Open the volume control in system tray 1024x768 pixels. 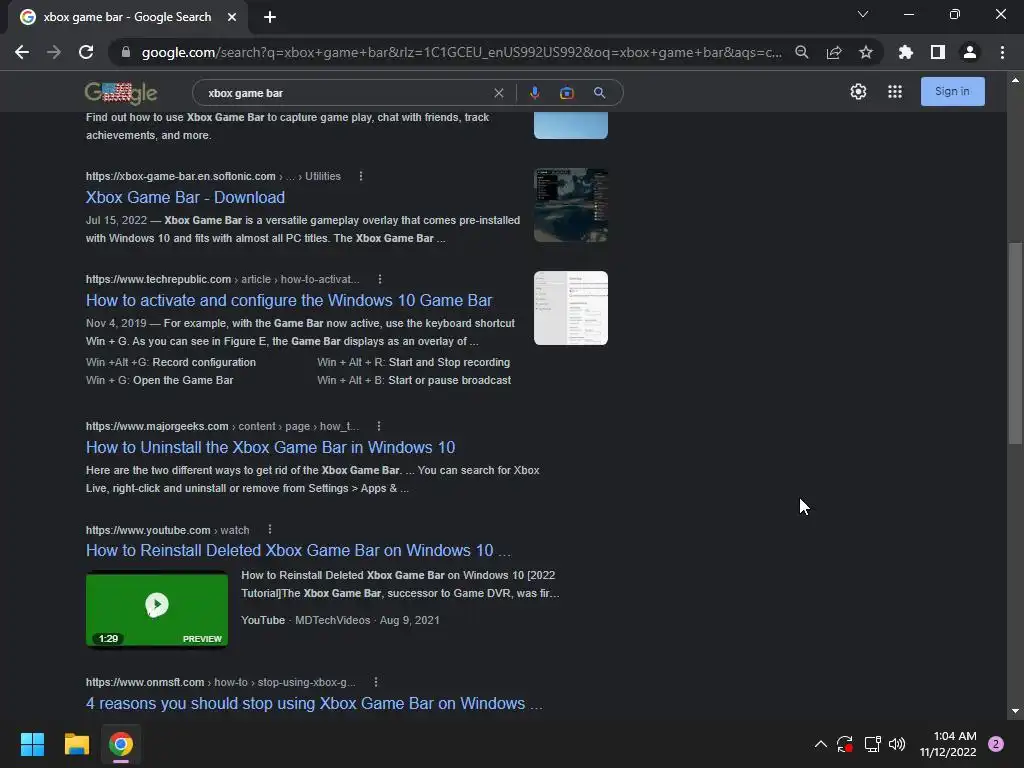coord(897,744)
